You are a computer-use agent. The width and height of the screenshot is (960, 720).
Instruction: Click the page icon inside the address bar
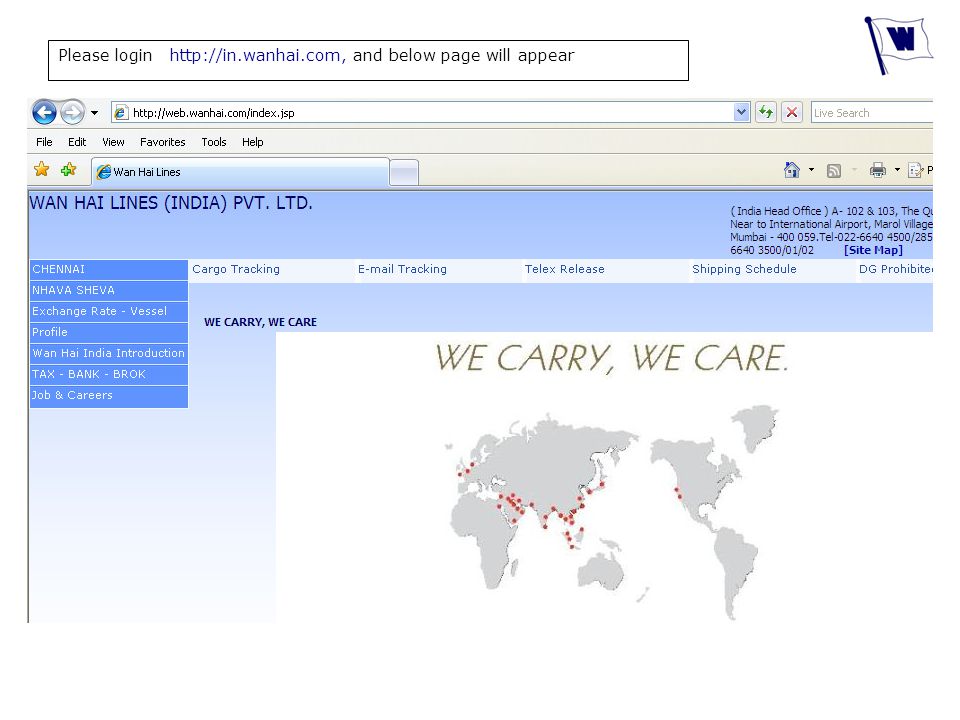pyautogui.click(x=121, y=113)
